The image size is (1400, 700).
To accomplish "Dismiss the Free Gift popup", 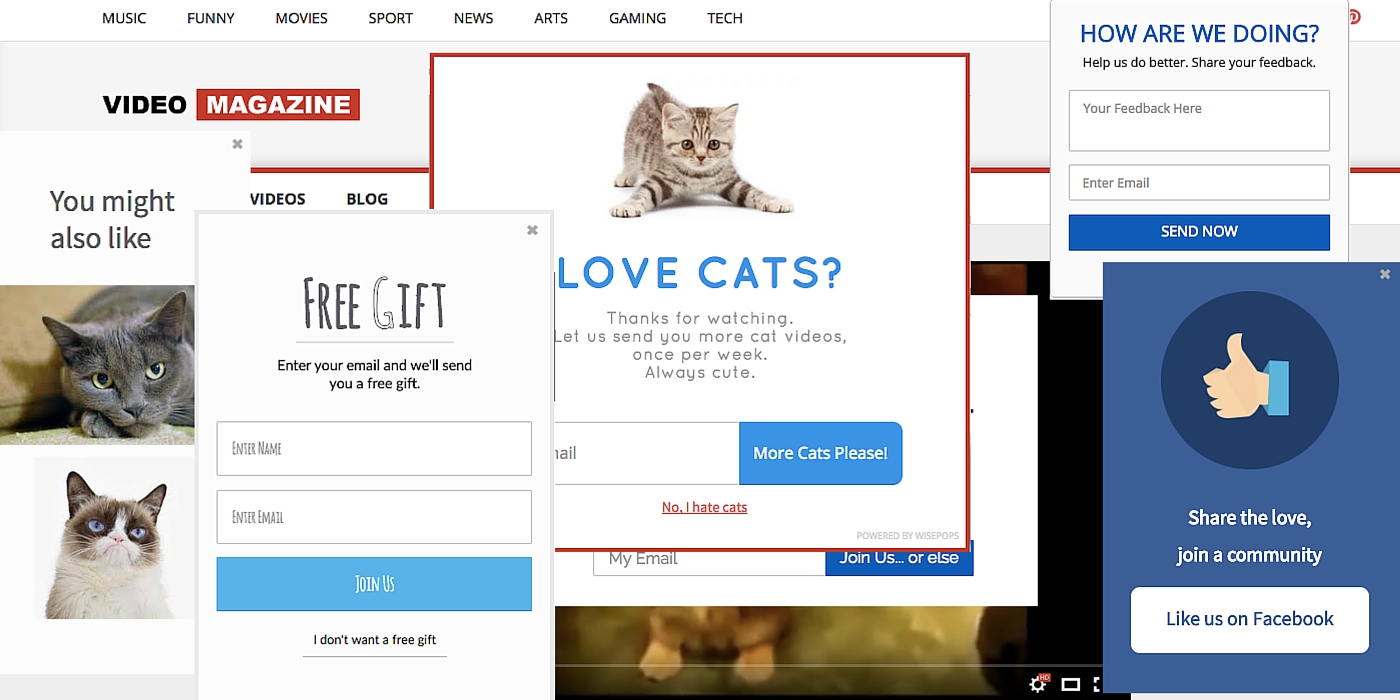I will click(531, 229).
